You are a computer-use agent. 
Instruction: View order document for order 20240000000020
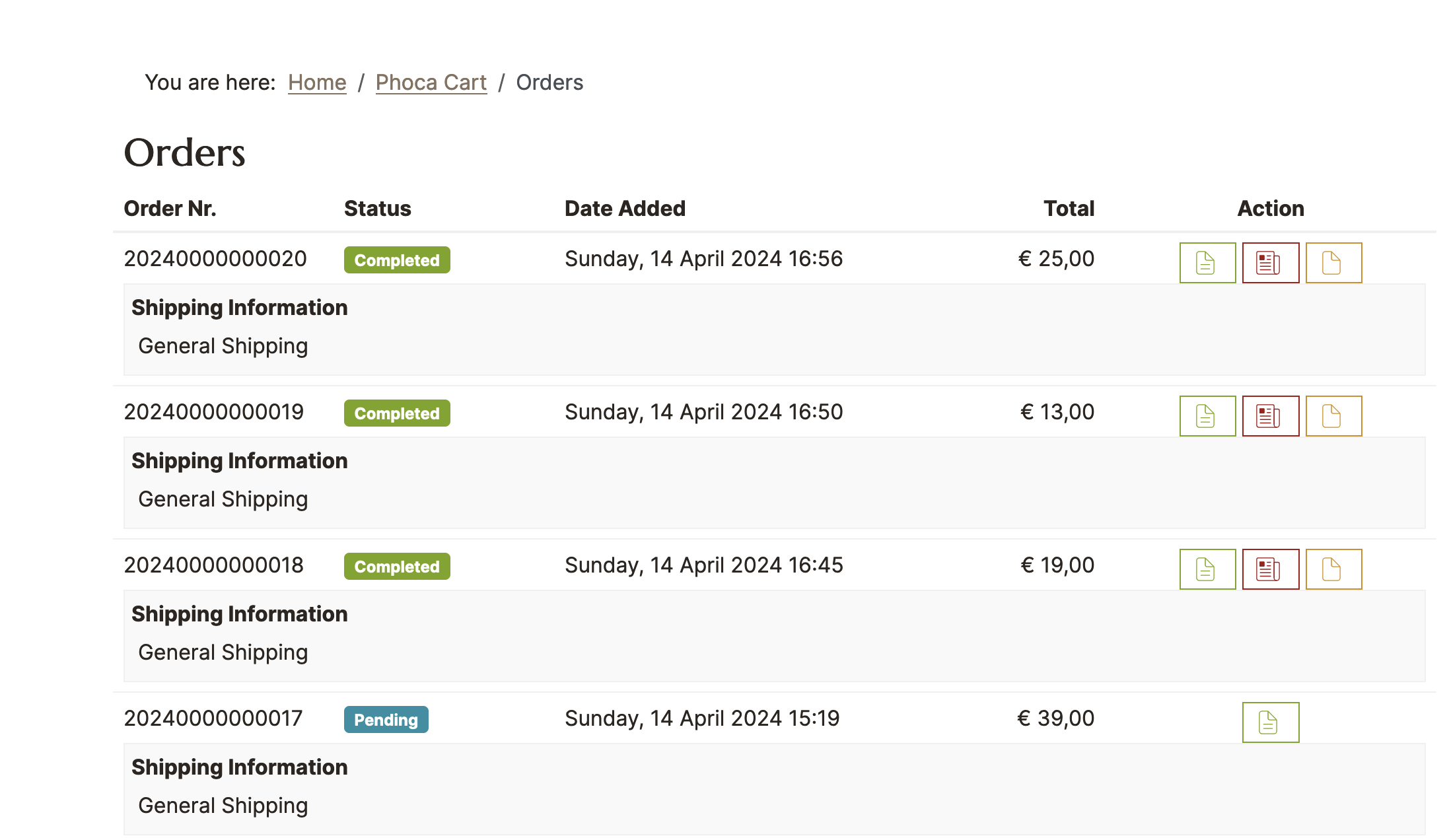click(x=1207, y=263)
